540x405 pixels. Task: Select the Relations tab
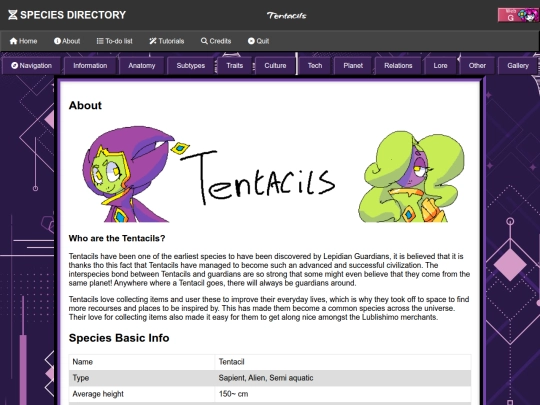click(x=398, y=65)
